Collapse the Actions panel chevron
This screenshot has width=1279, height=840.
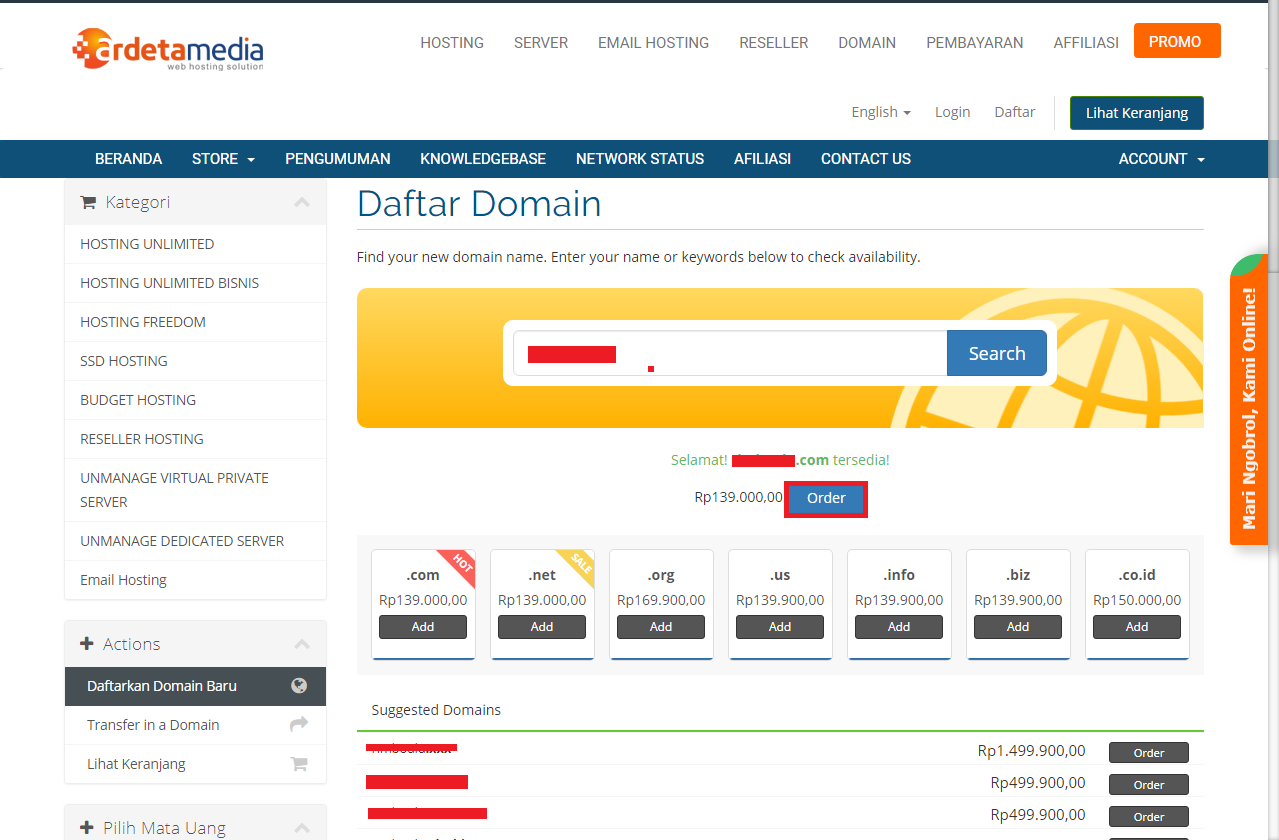click(x=302, y=644)
